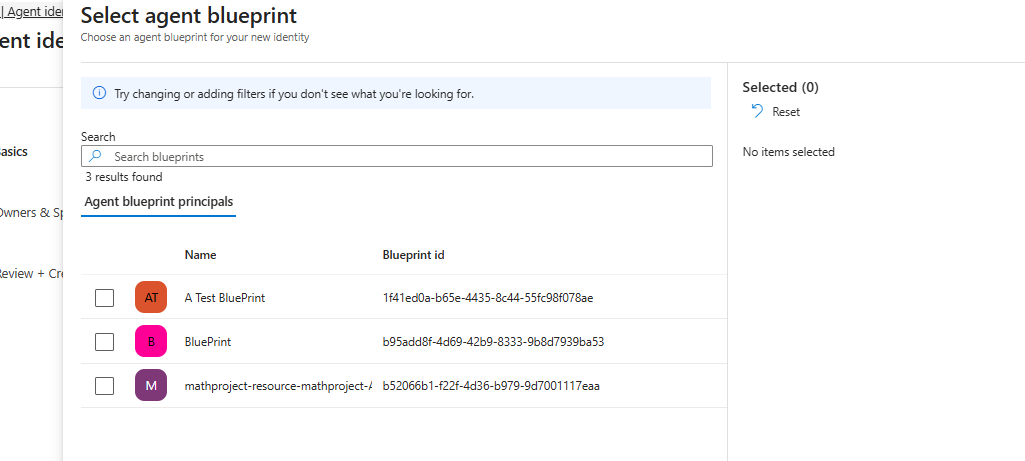
Task: Select the BluePrint name text
Action: tap(208, 341)
